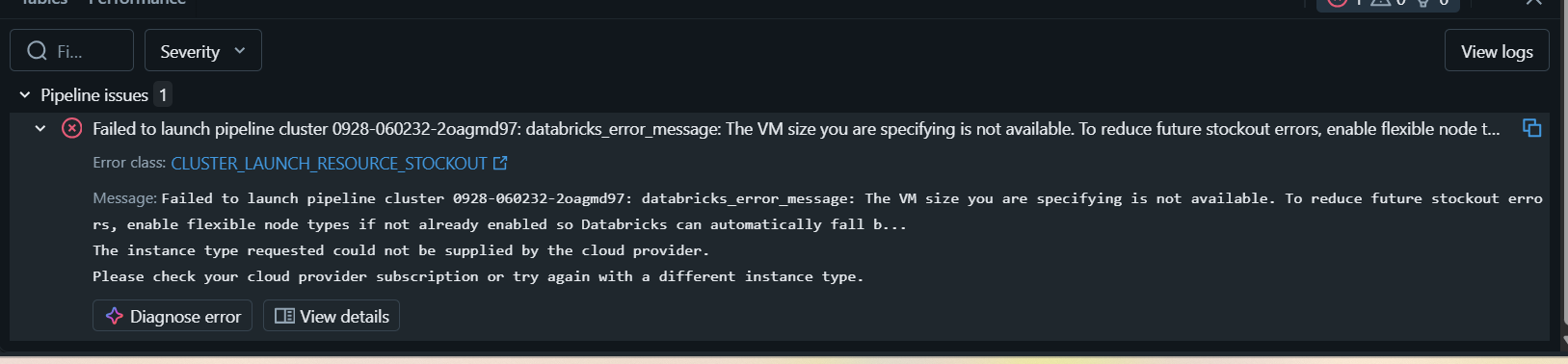Click the Diagnose error button
Viewport: 1568px width, 364px height.
click(173, 316)
